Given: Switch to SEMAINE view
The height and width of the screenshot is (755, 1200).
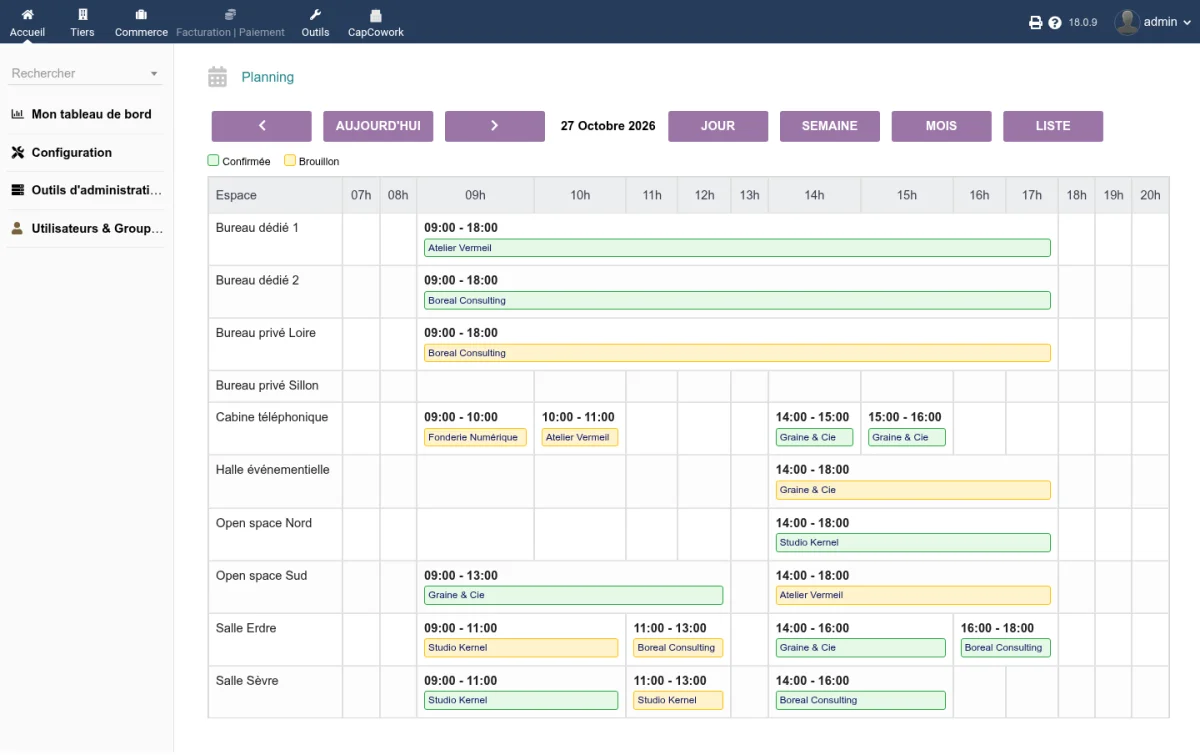Looking at the screenshot, I should pos(830,126).
